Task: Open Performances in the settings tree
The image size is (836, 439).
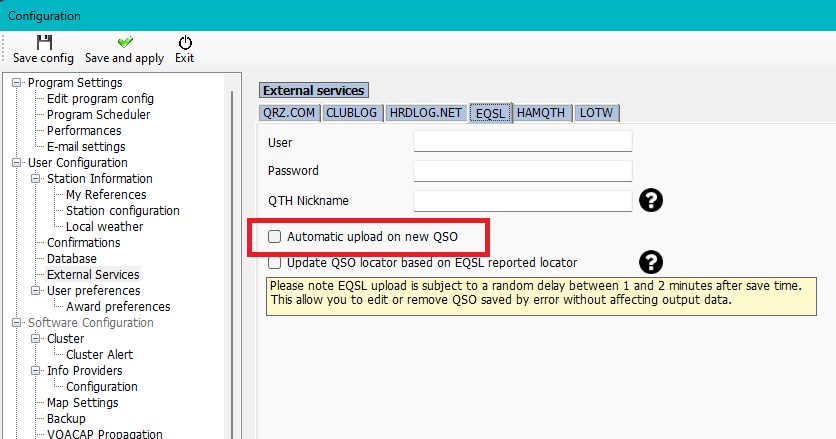Action: pos(84,131)
